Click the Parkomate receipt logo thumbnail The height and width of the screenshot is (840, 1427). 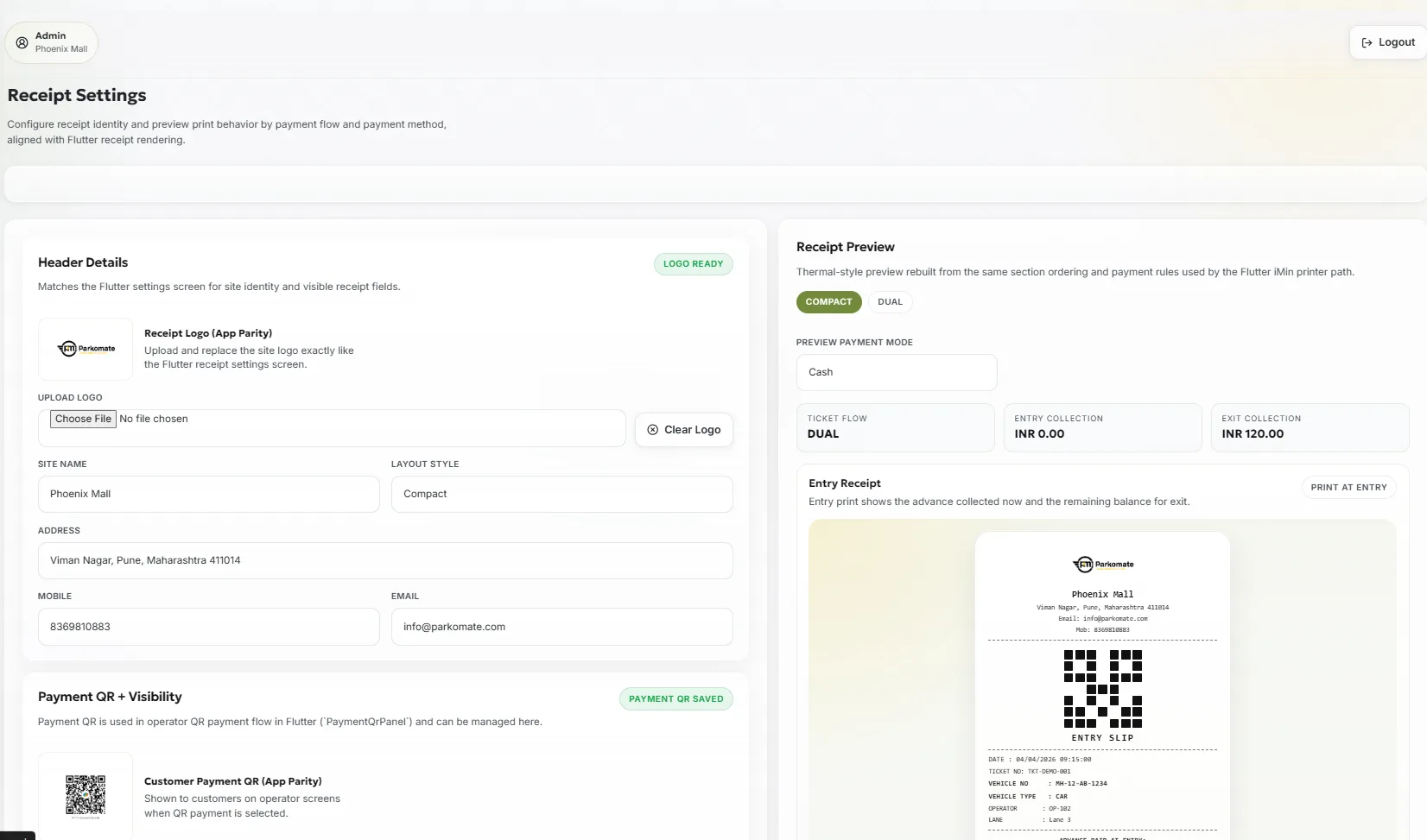pyautogui.click(x=86, y=349)
